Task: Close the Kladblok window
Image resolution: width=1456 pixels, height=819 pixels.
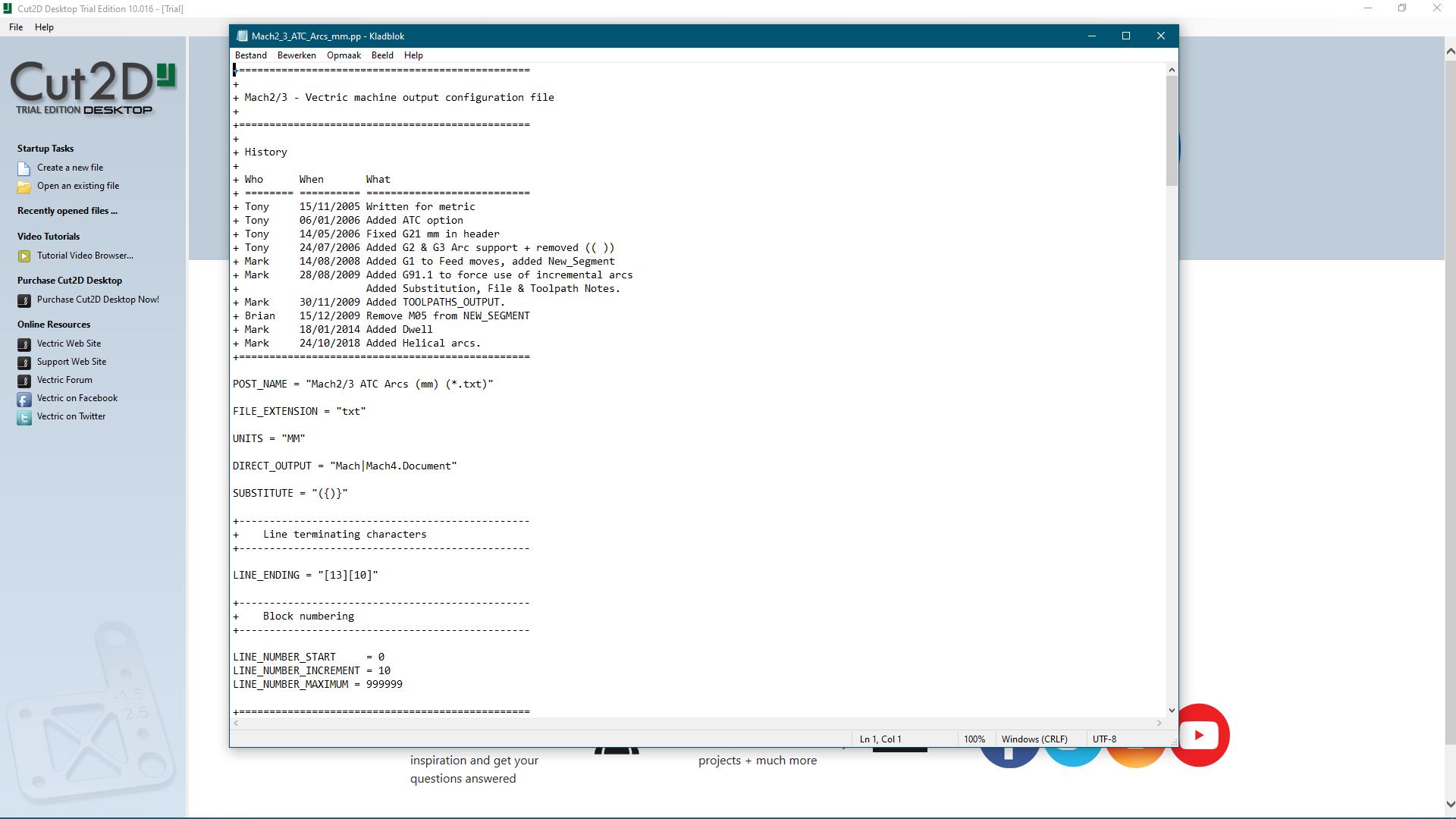Action: [x=1160, y=36]
